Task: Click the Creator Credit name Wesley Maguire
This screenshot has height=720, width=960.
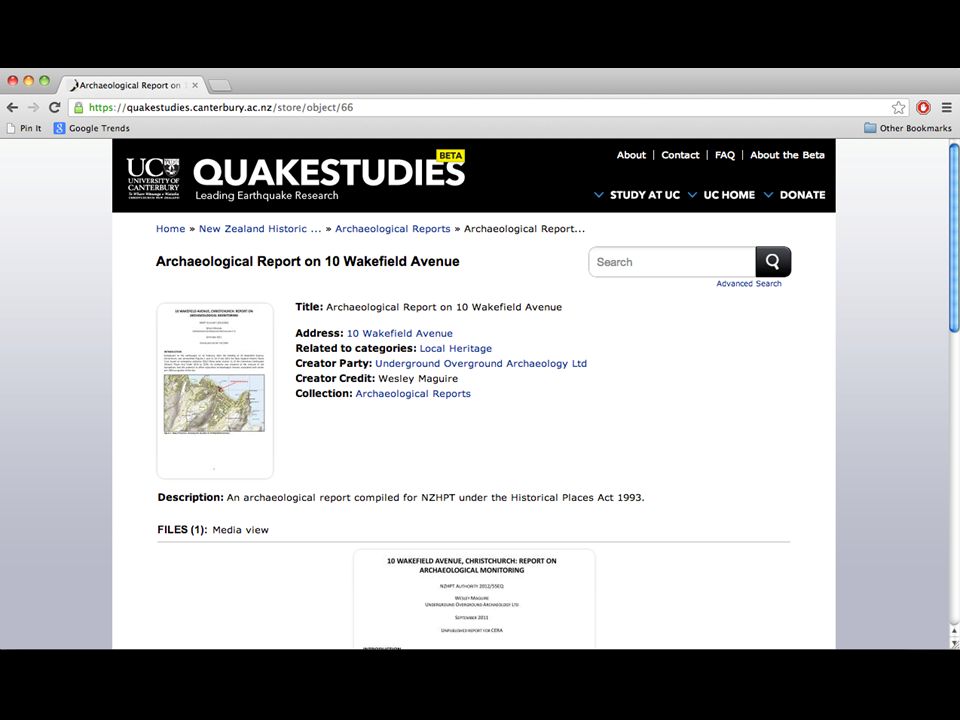Action: pyautogui.click(x=418, y=378)
